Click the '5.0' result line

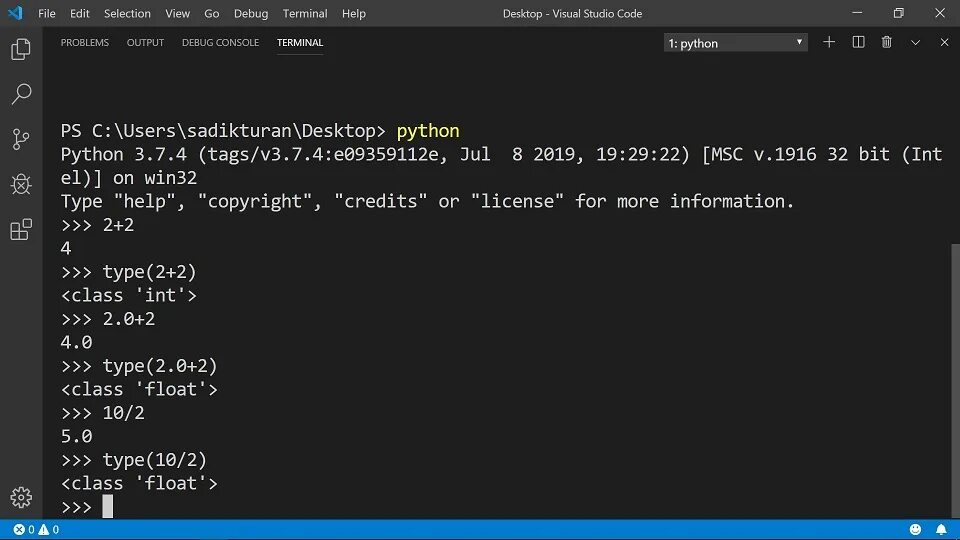[77, 437]
